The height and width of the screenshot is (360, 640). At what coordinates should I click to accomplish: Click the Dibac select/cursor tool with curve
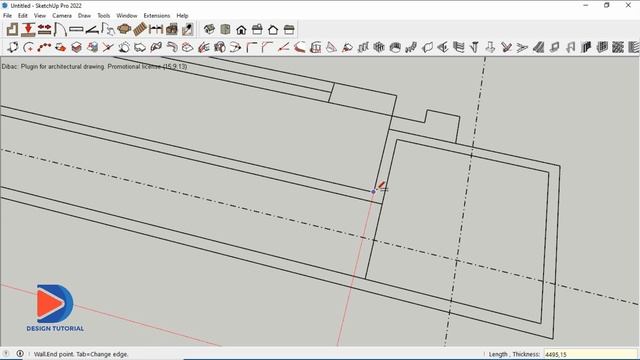(108, 29)
